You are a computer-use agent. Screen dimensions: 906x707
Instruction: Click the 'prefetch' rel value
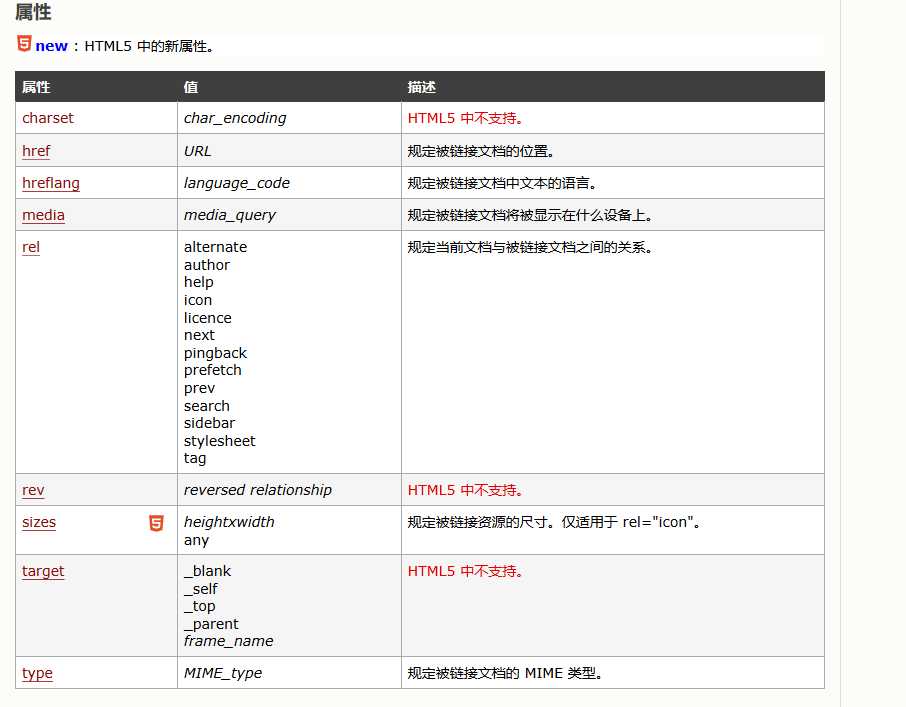click(x=212, y=370)
